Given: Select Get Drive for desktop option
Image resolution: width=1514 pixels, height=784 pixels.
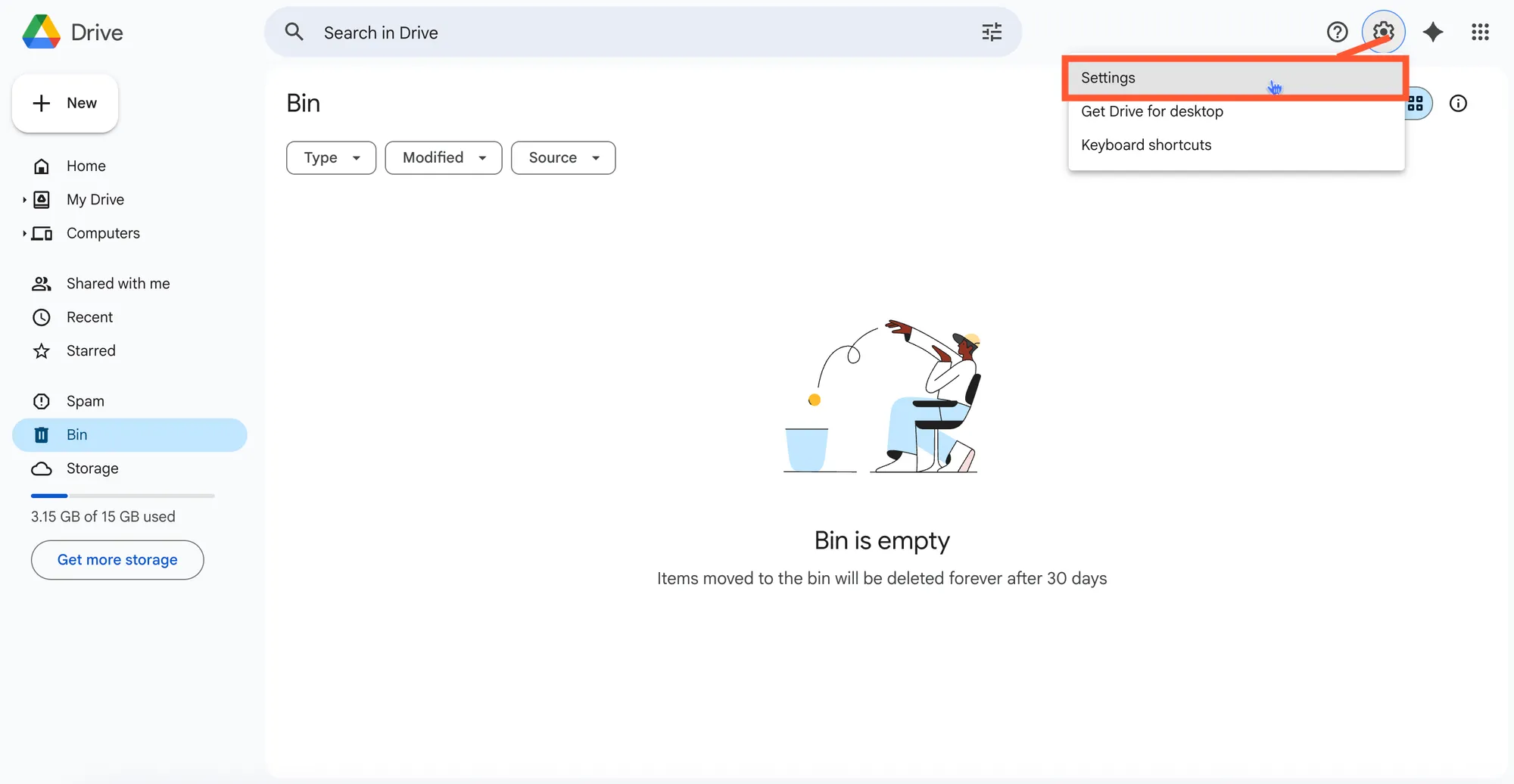Looking at the screenshot, I should (1151, 111).
